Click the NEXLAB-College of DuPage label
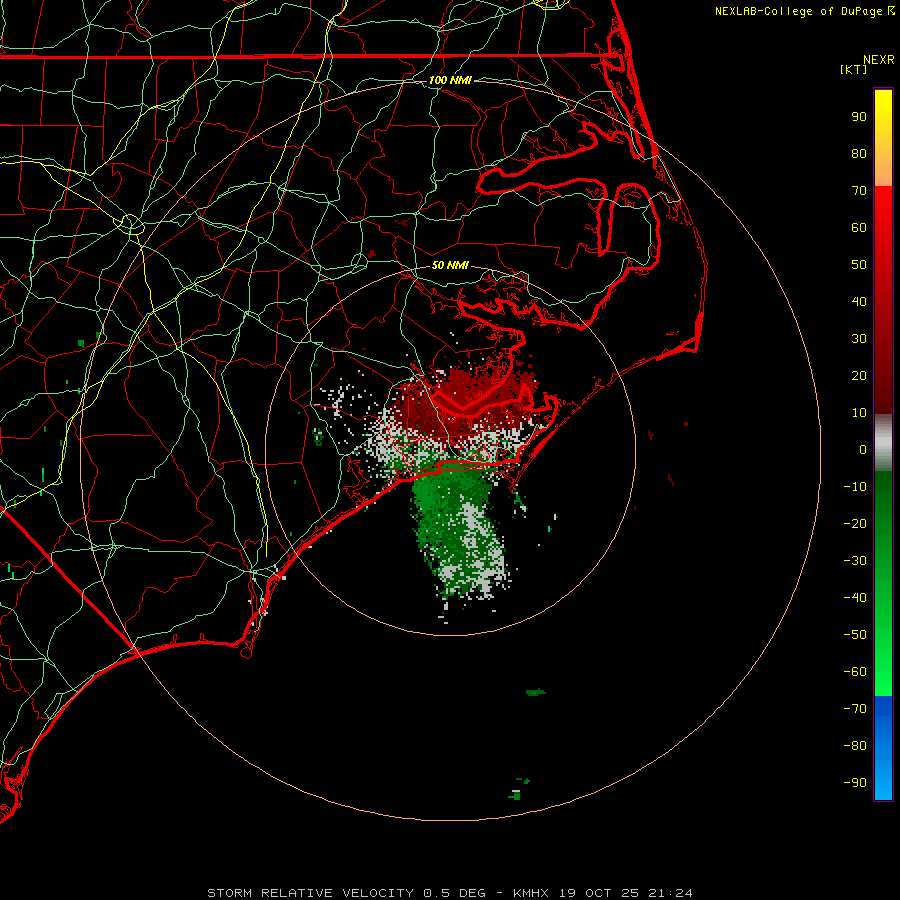900x900 pixels. (805, 11)
